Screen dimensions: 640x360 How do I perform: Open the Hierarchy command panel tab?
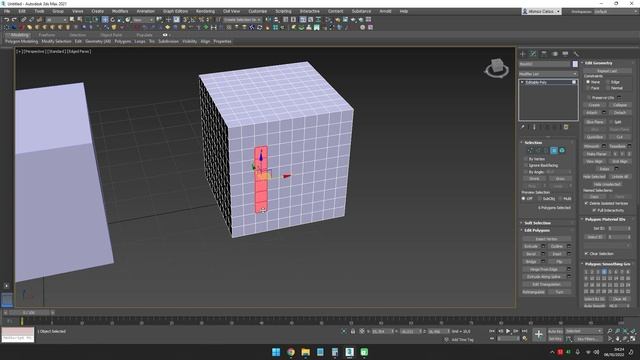[544, 54]
